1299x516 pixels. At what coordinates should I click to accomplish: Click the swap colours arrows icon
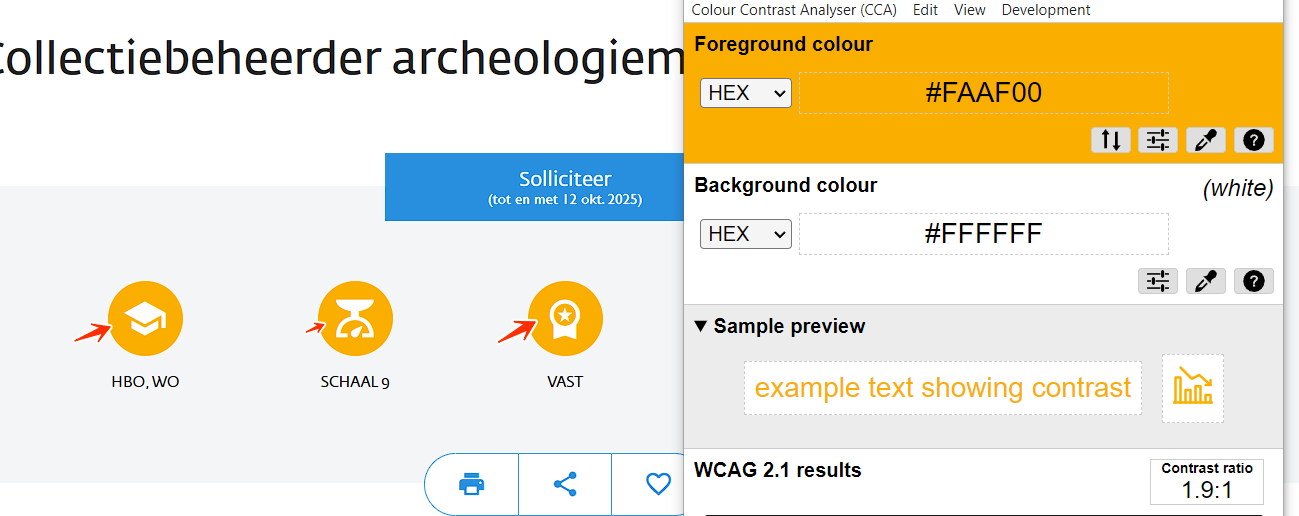[x=1111, y=140]
